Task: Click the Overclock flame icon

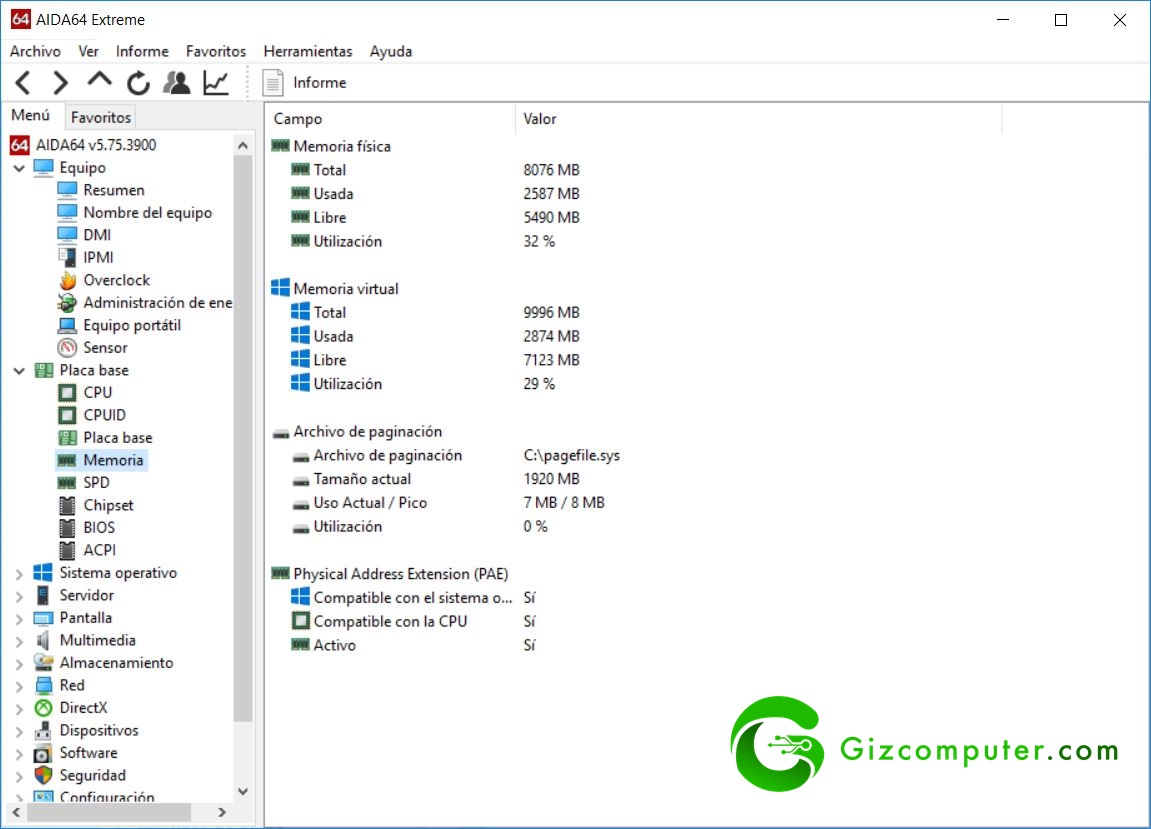Action: tap(68, 280)
